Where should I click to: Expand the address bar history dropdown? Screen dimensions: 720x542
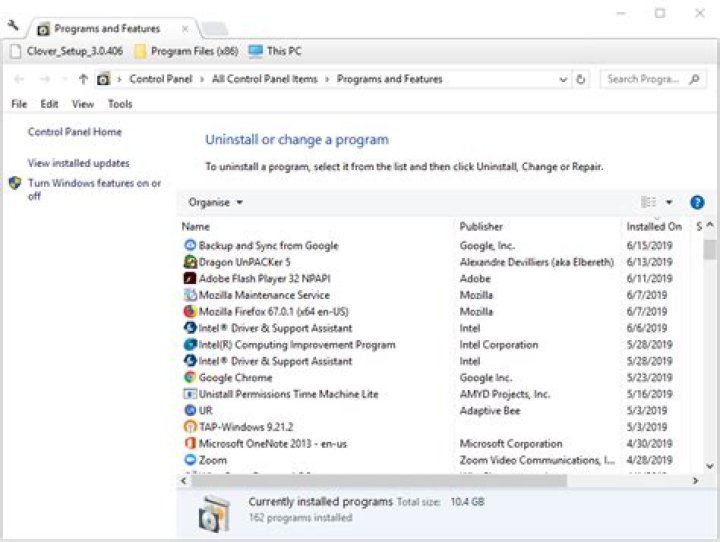[x=563, y=79]
